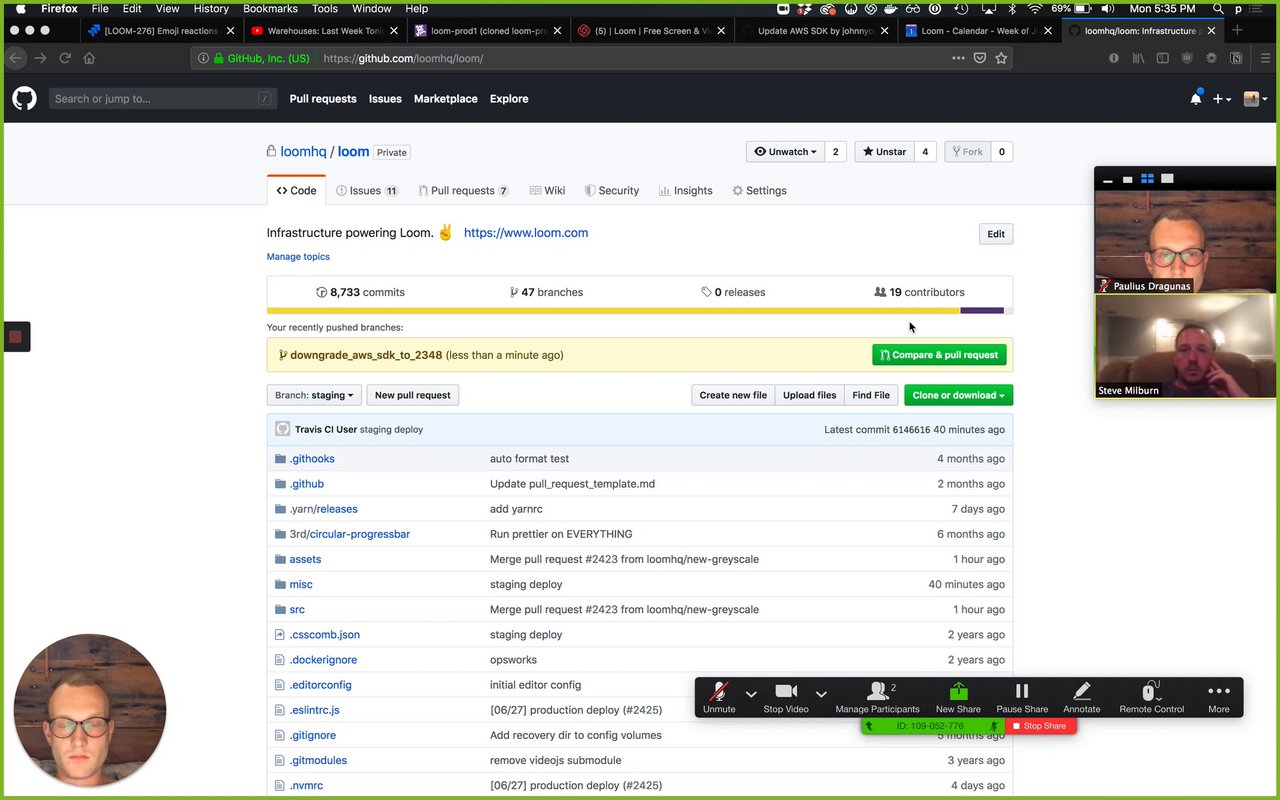
Task: Open the repository Settings tab
Action: click(759, 191)
